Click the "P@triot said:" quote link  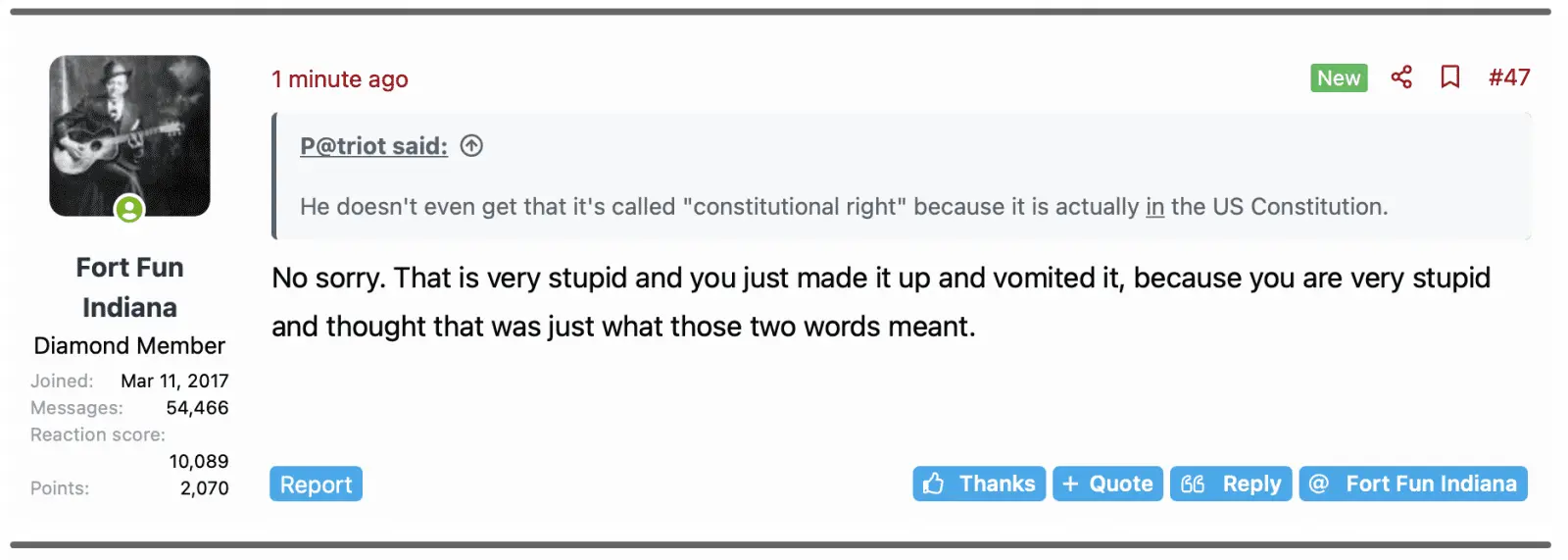pyautogui.click(x=373, y=146)
